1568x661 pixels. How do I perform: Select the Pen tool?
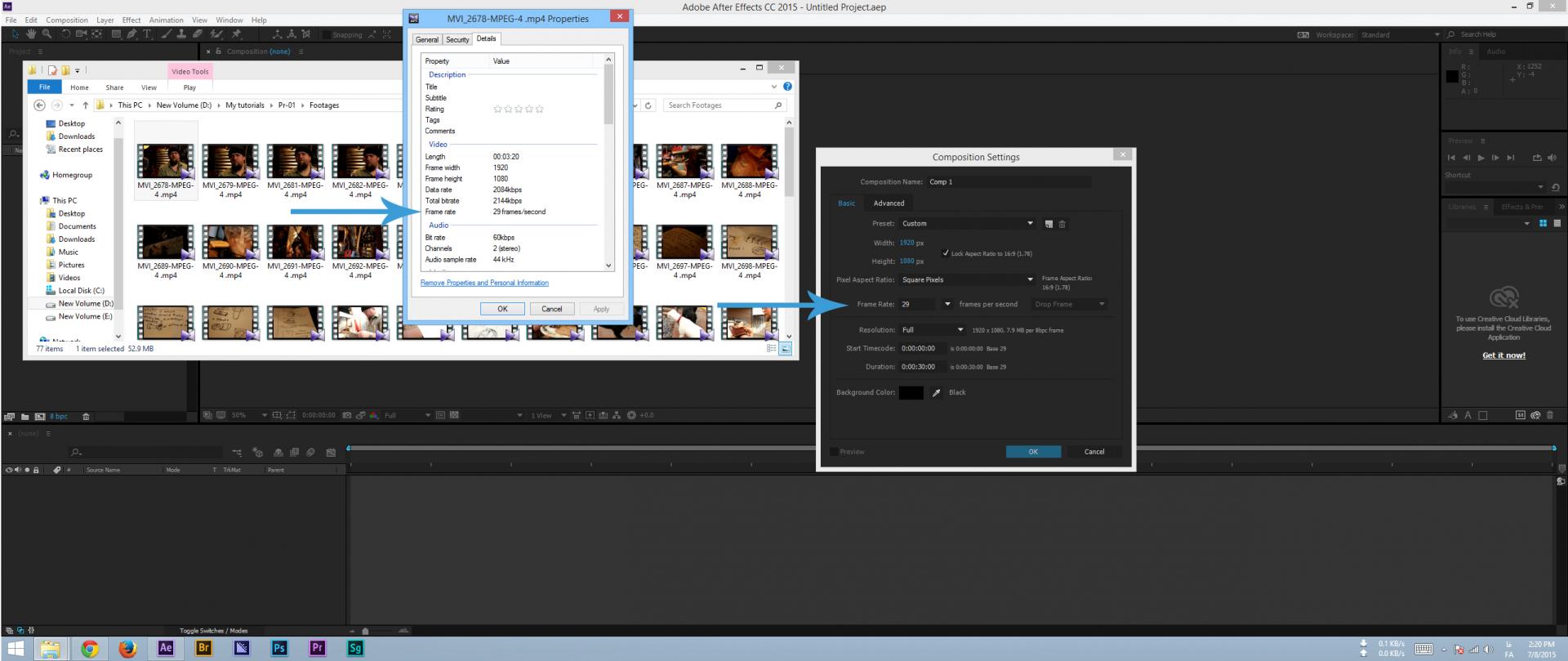pos(131,34)
